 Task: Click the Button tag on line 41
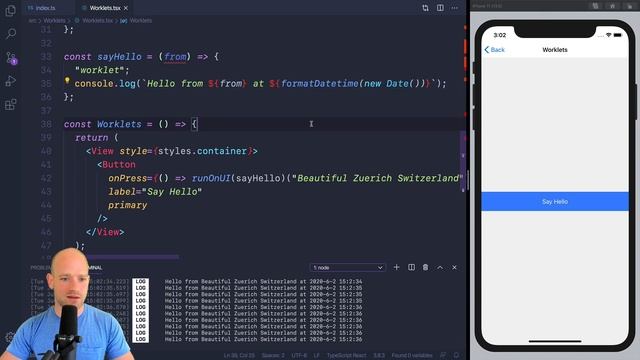[119, 164]
